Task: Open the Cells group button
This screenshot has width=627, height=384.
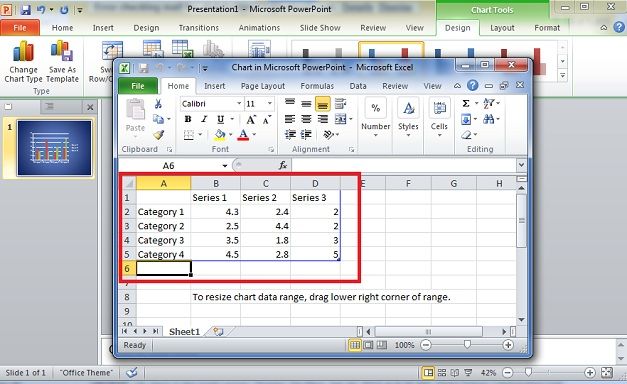Action: pos(439,118)
